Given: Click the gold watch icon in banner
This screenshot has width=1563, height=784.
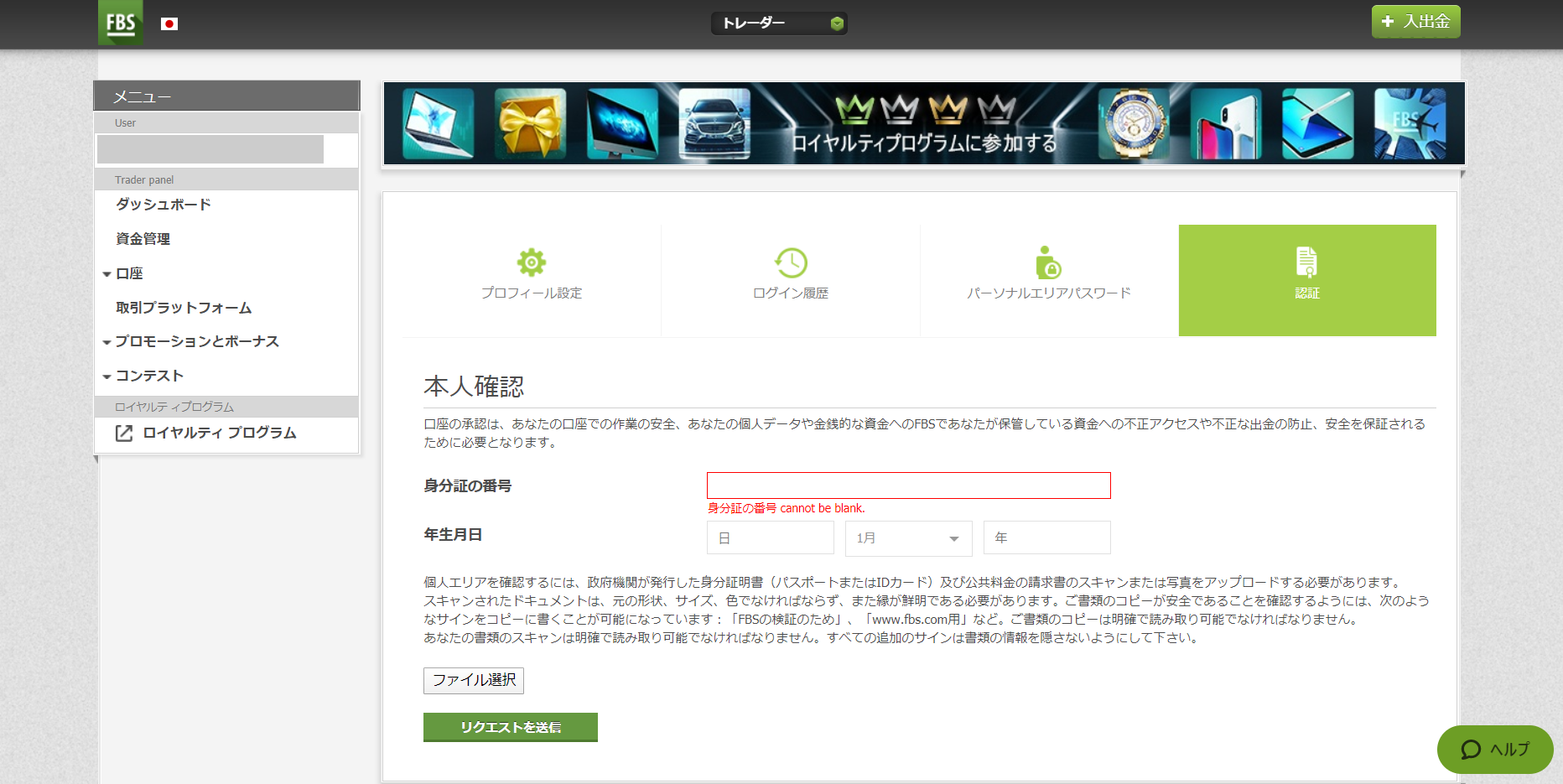Looking at the screenshot, I should pos(1134,124).
